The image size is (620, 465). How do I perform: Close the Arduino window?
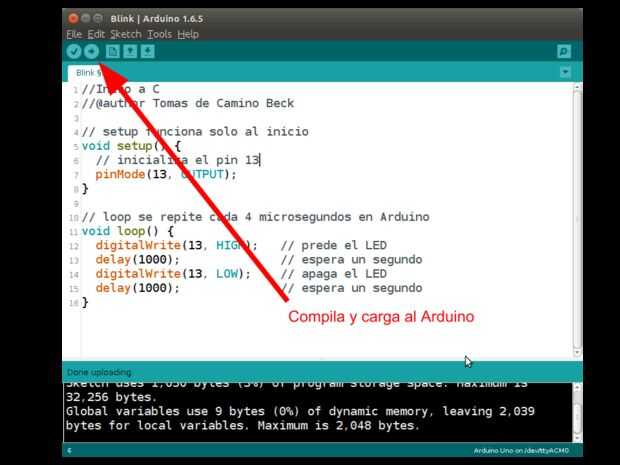click(73, 18)
